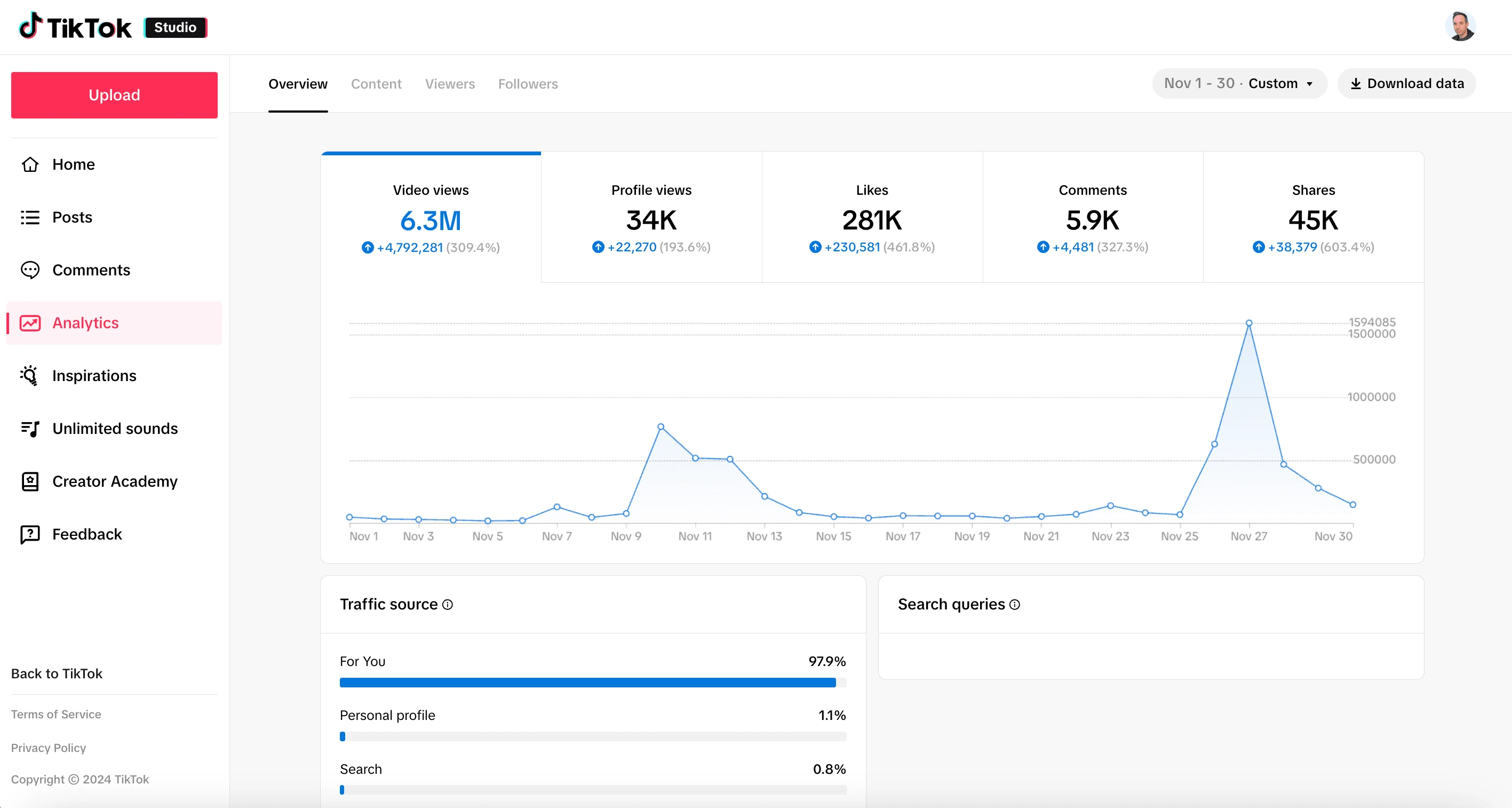Click the Video views up-arrow indicator
Viewport: 1512px width, 808px height.
[x=368, y=248]
